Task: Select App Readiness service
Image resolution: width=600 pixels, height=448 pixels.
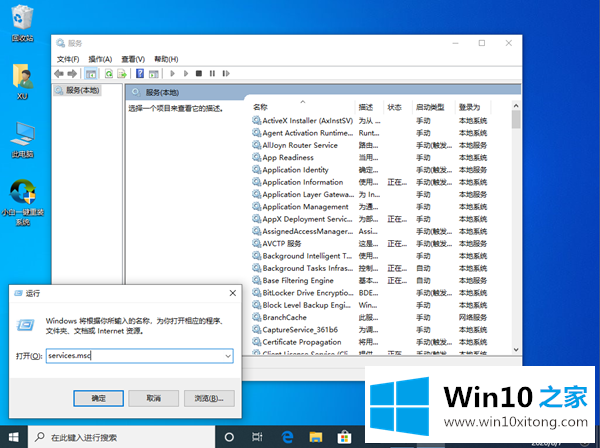Action: click(370, 157)
